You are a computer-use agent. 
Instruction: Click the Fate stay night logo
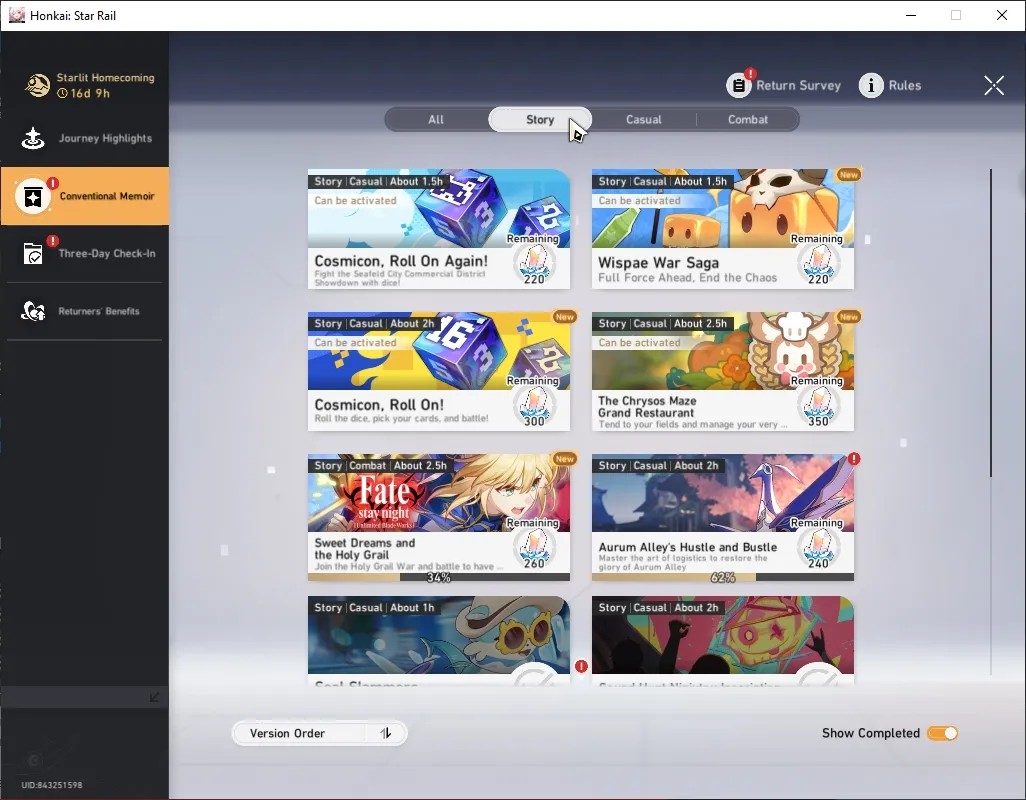384,500
